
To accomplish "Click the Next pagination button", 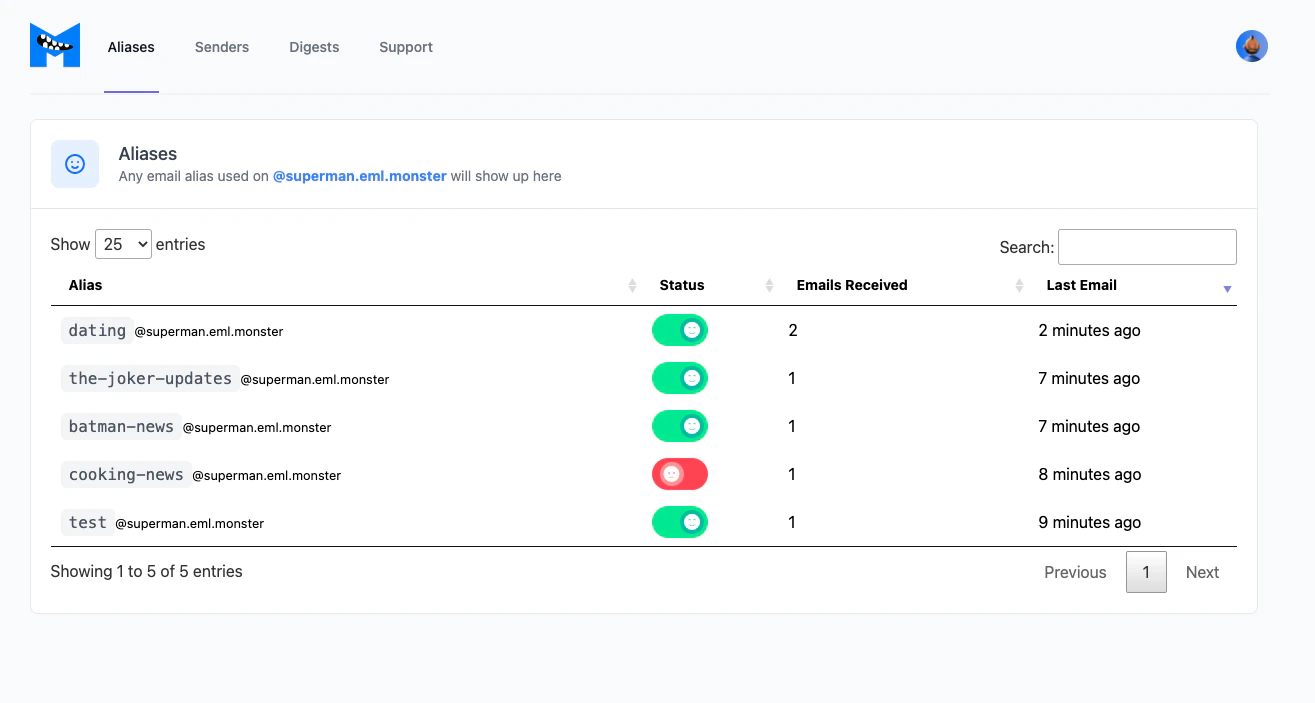I will click(1202, 572).
